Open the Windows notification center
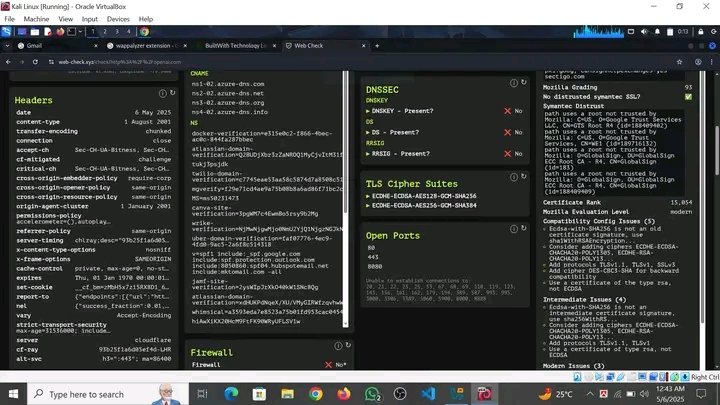Image resolution: width=720 pixels, height=405 pixels. point(701,394)
